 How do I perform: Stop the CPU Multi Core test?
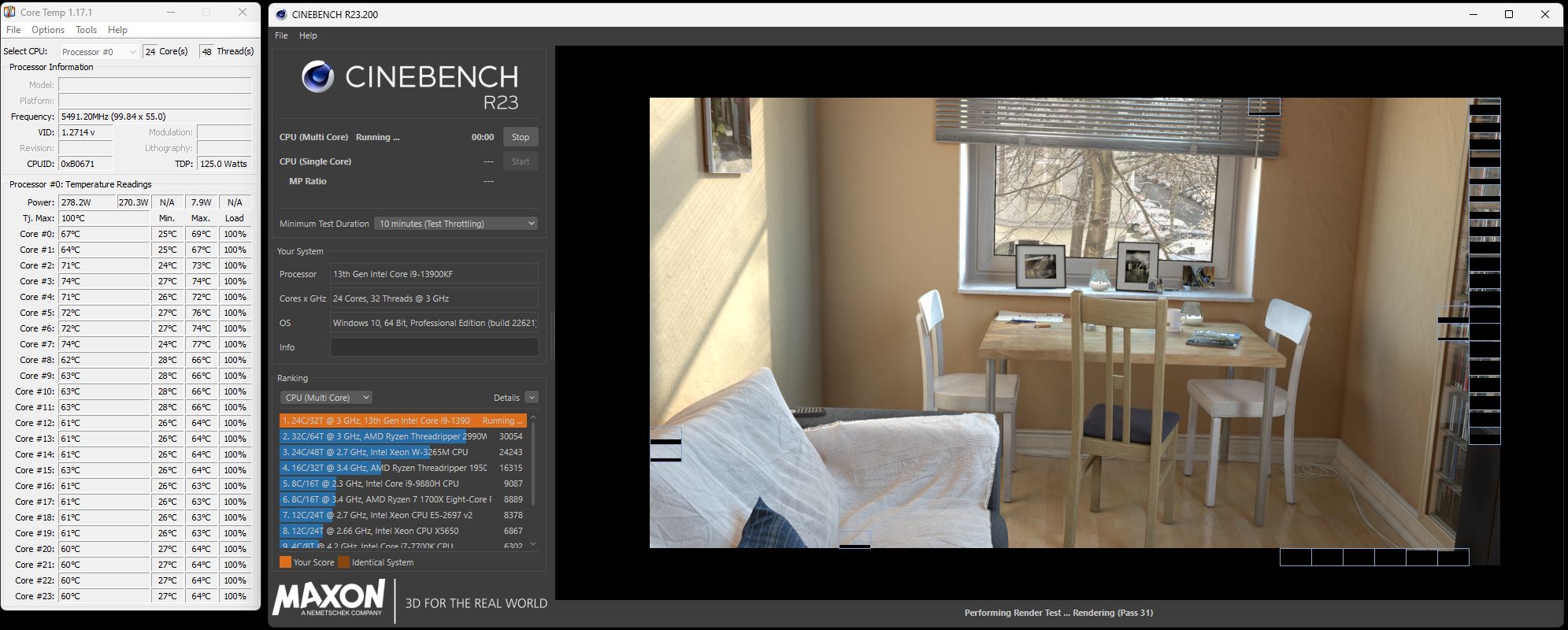521,137
